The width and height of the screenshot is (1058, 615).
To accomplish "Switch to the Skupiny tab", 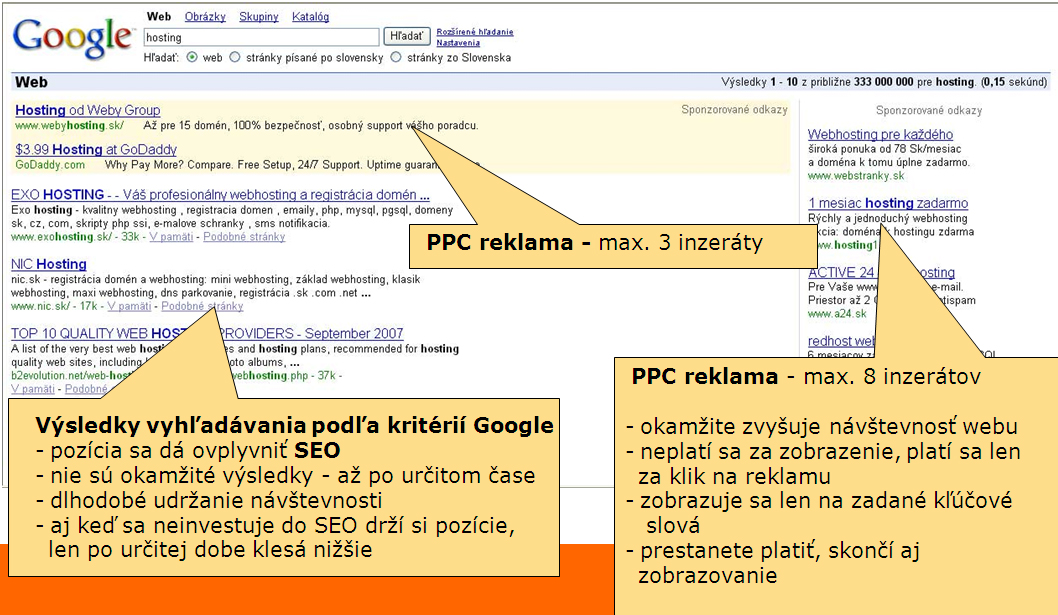I will [259, 17].
